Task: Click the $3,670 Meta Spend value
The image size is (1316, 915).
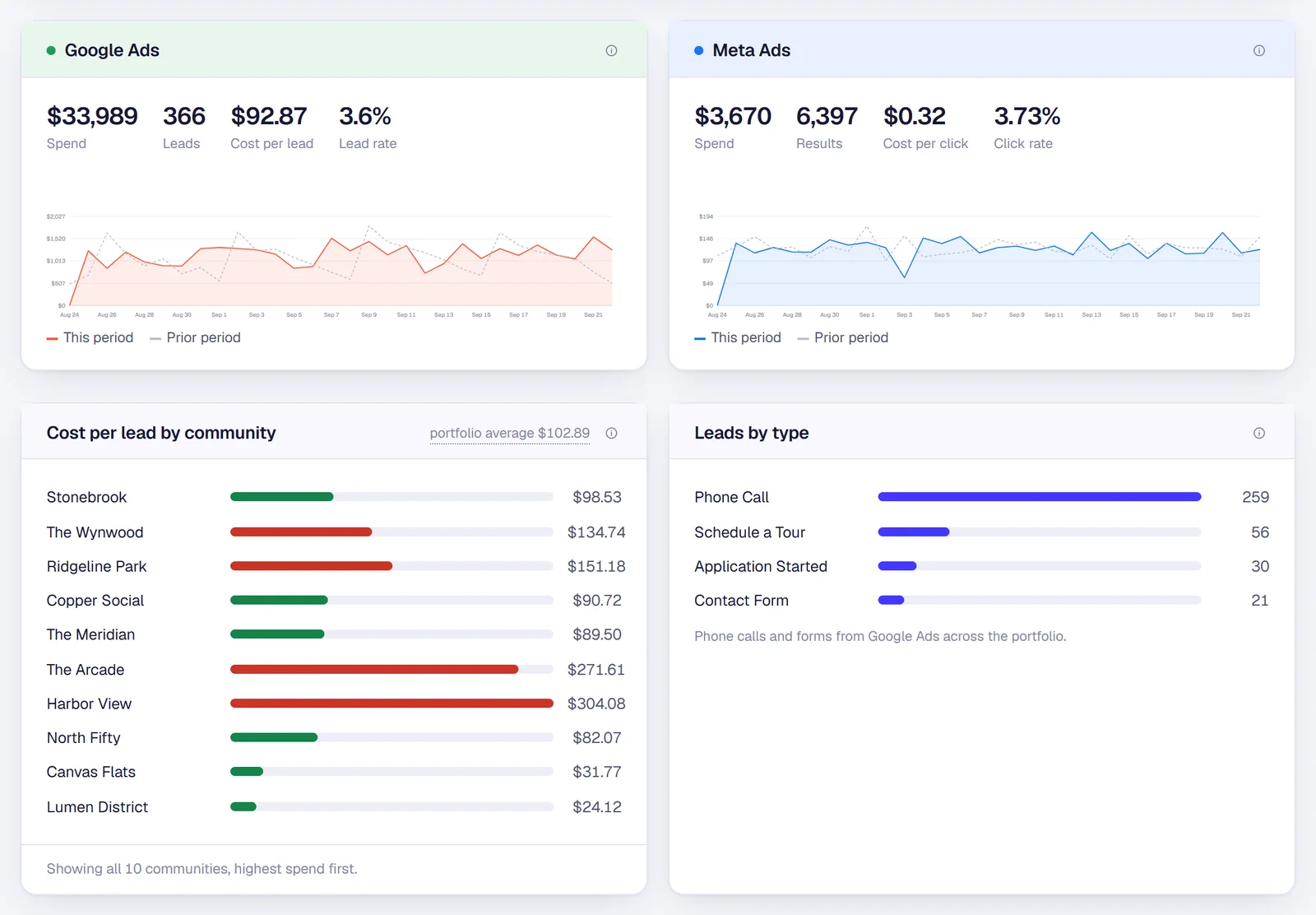Action: click(x=733, y=116)
